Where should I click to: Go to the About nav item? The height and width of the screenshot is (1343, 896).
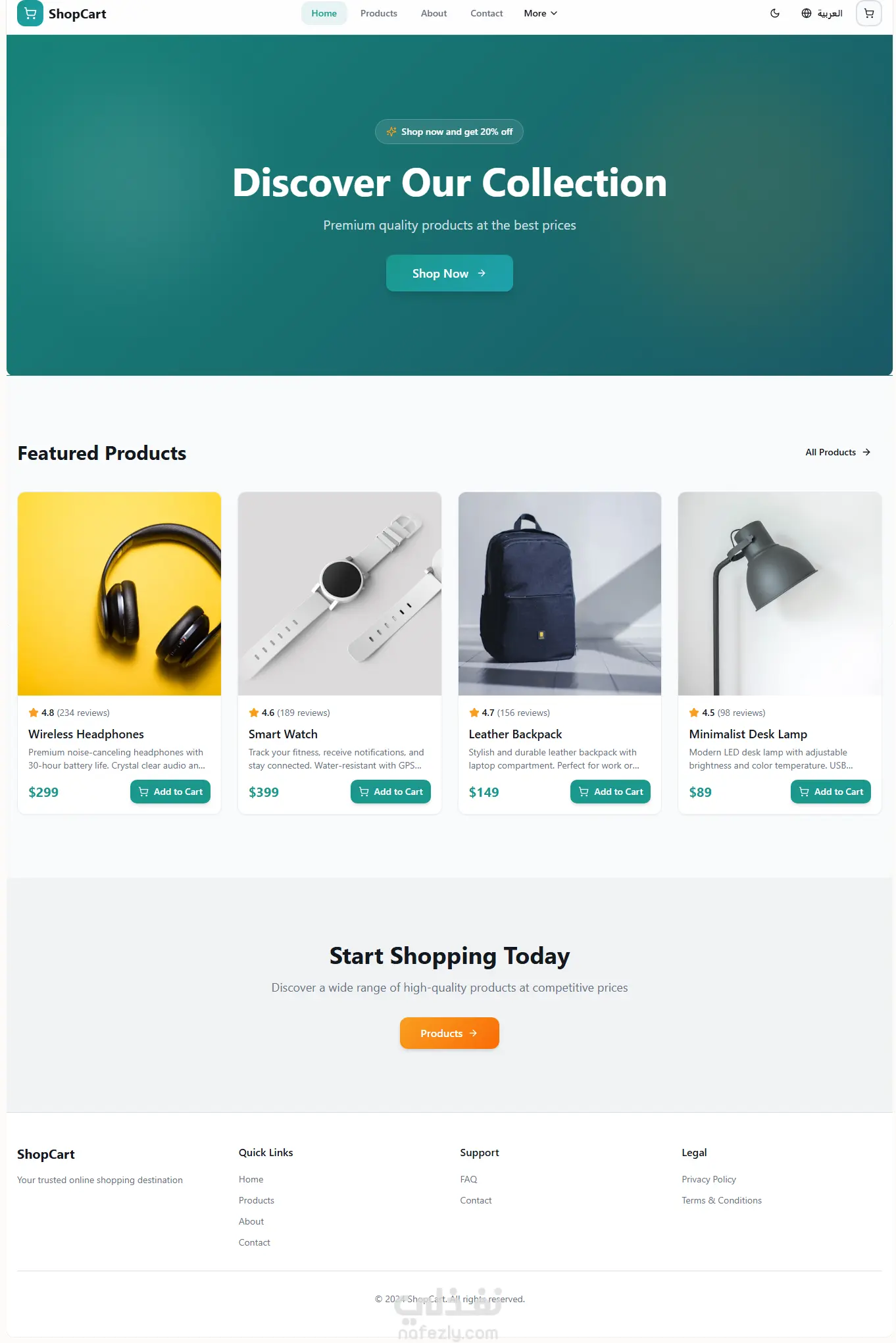(x=434, y=13)
